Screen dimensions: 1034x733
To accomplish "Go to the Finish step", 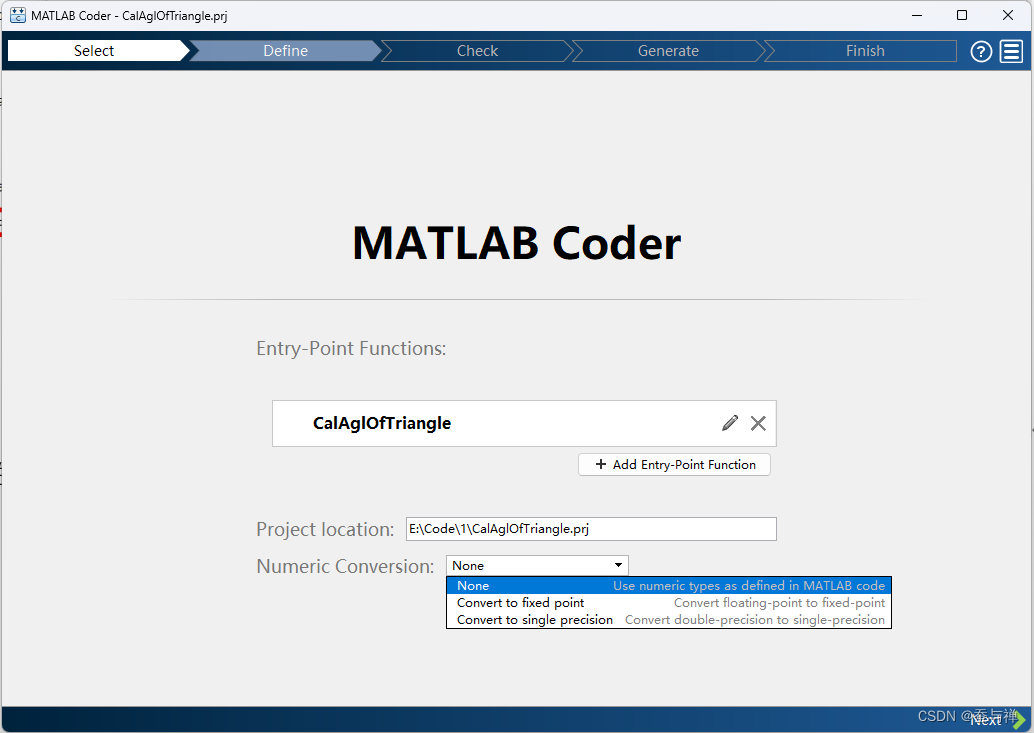I will coord(865,51).
